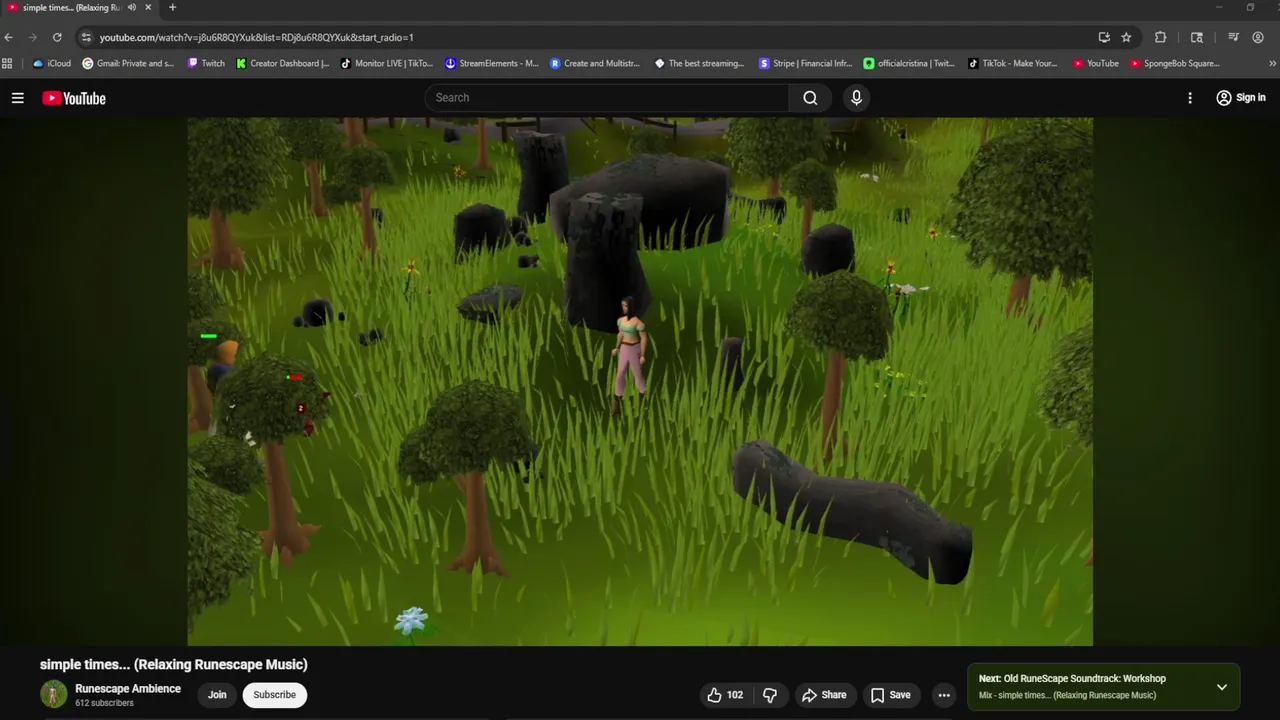Open the officialcristina Twitch bookmark
This screenshot has height=720, width=1280.
(x=909, y=63)
